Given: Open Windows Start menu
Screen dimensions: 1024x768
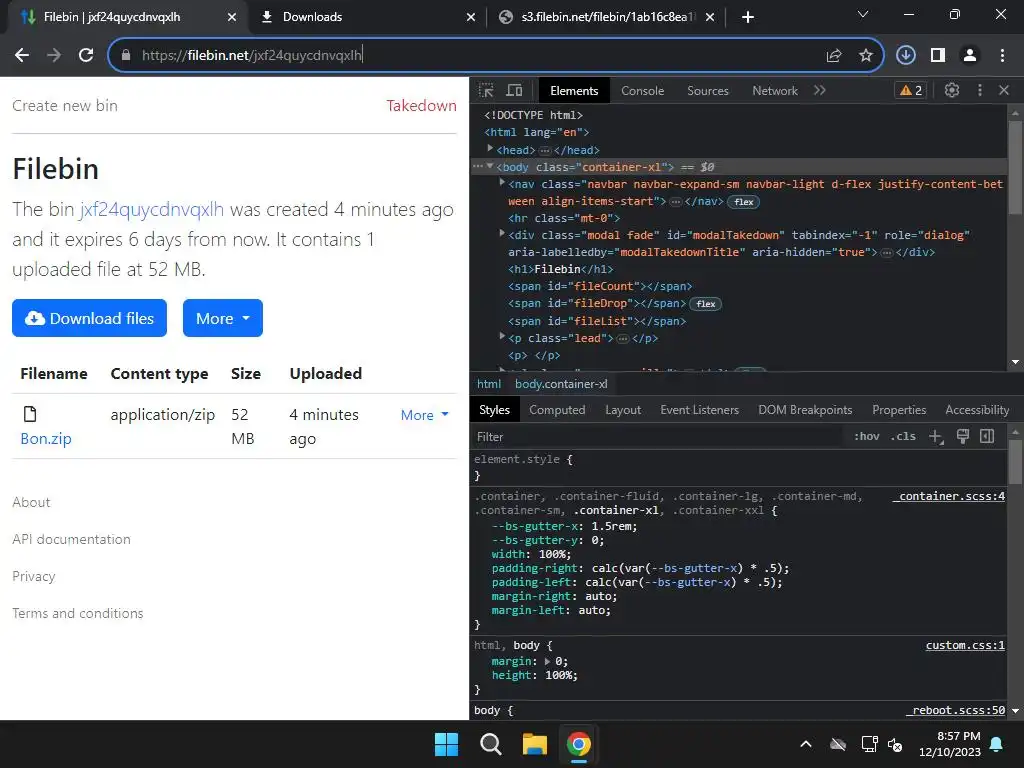Looking at the screenshot, I should tap(447, 744).
